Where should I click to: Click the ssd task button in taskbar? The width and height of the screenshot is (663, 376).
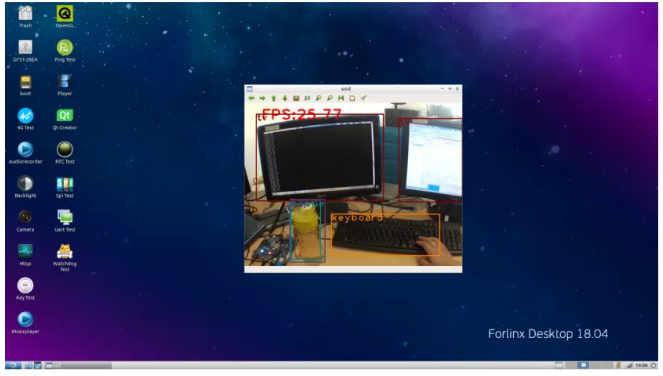click(78, 365)
